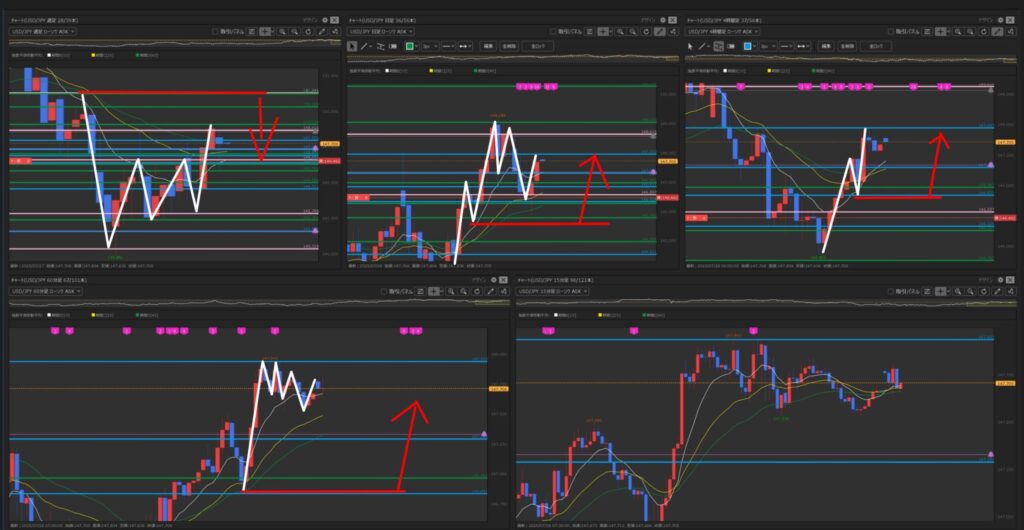Click 編集 button in 4-hour chart drawing bar
Image resolution: width=1024 pixels, height=530 pixels.
click(x=826, y=46)
